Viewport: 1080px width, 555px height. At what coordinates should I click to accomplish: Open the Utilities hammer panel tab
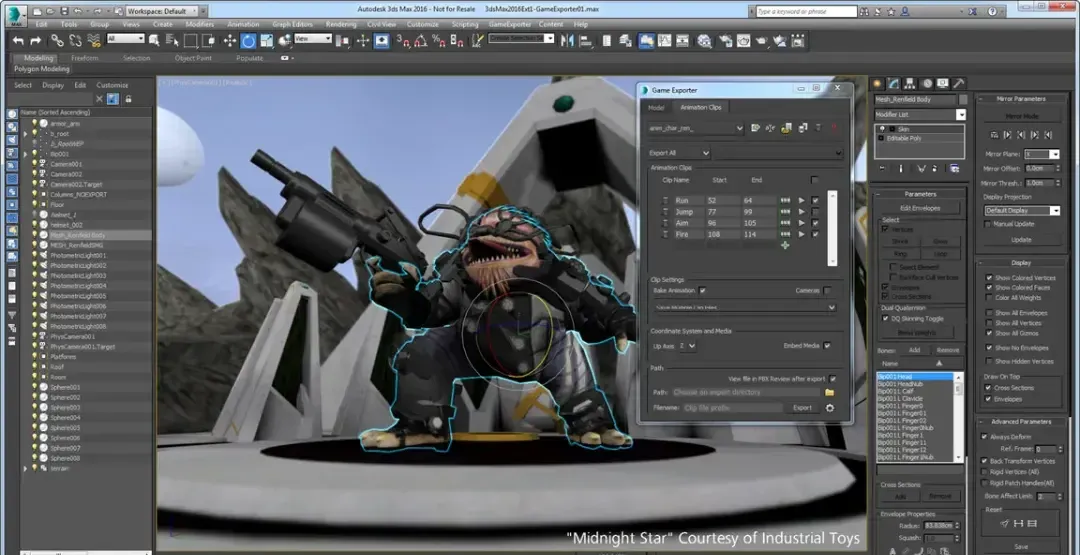(959, 83)
